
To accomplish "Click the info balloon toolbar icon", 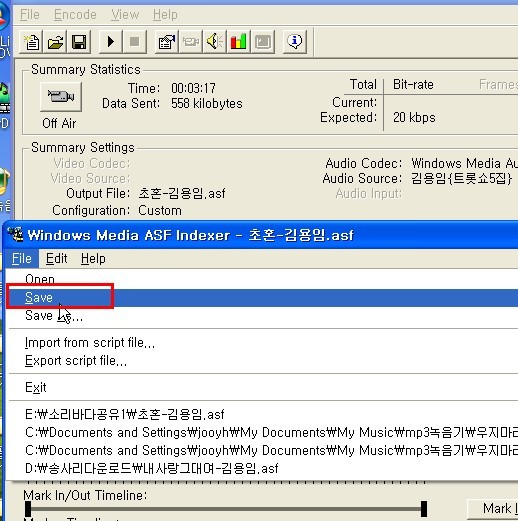I will point(295,42).
